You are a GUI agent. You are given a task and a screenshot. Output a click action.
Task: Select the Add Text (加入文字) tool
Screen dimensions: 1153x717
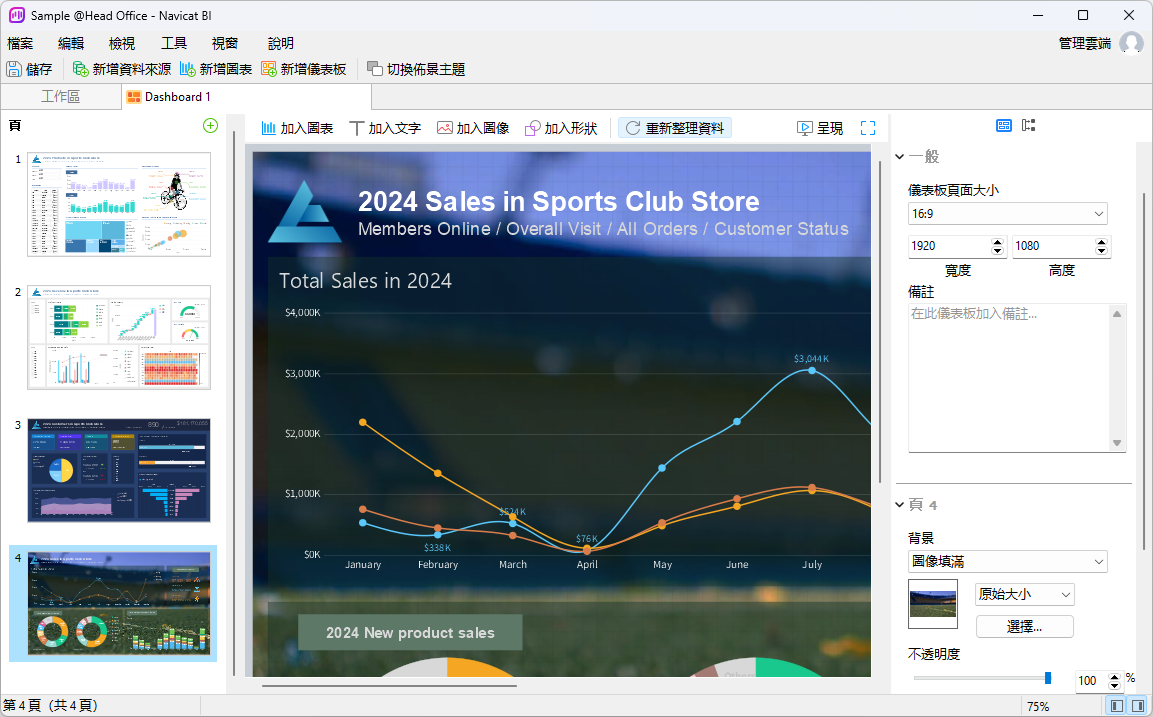[x=385, y=128]
